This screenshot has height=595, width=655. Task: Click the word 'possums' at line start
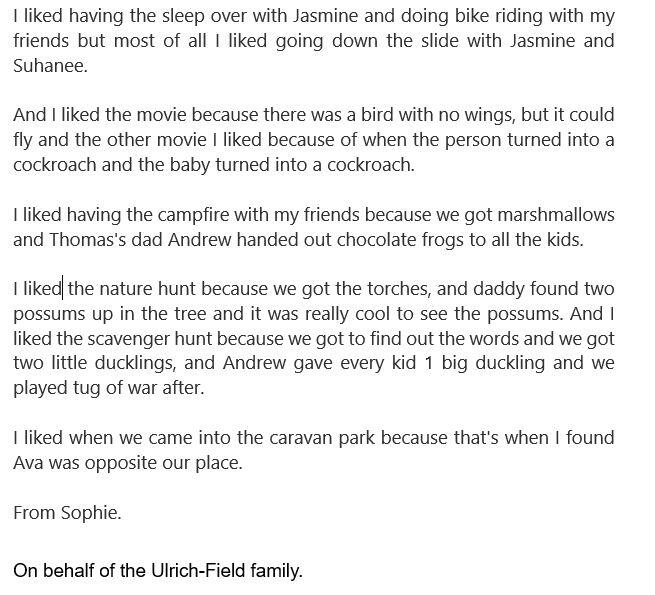click(49, 314)
